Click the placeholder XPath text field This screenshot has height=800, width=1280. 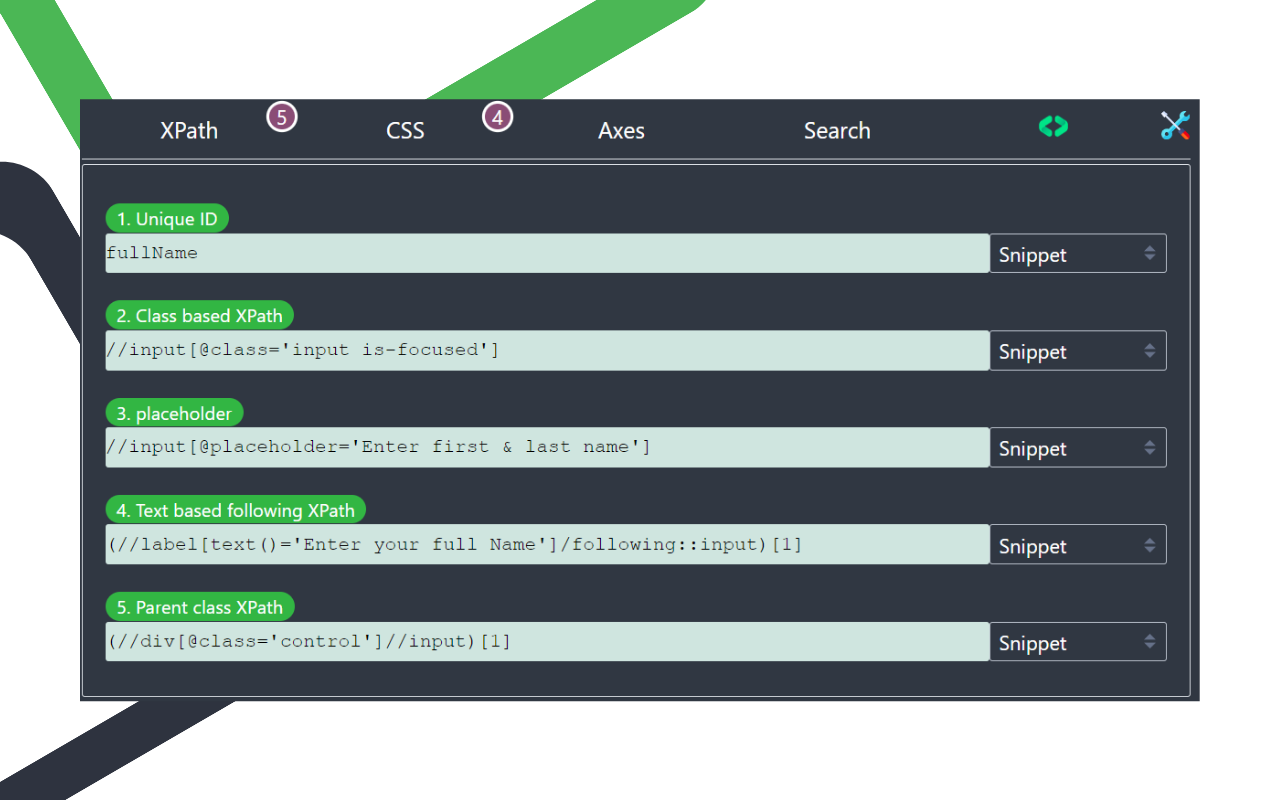coord(547,447)
